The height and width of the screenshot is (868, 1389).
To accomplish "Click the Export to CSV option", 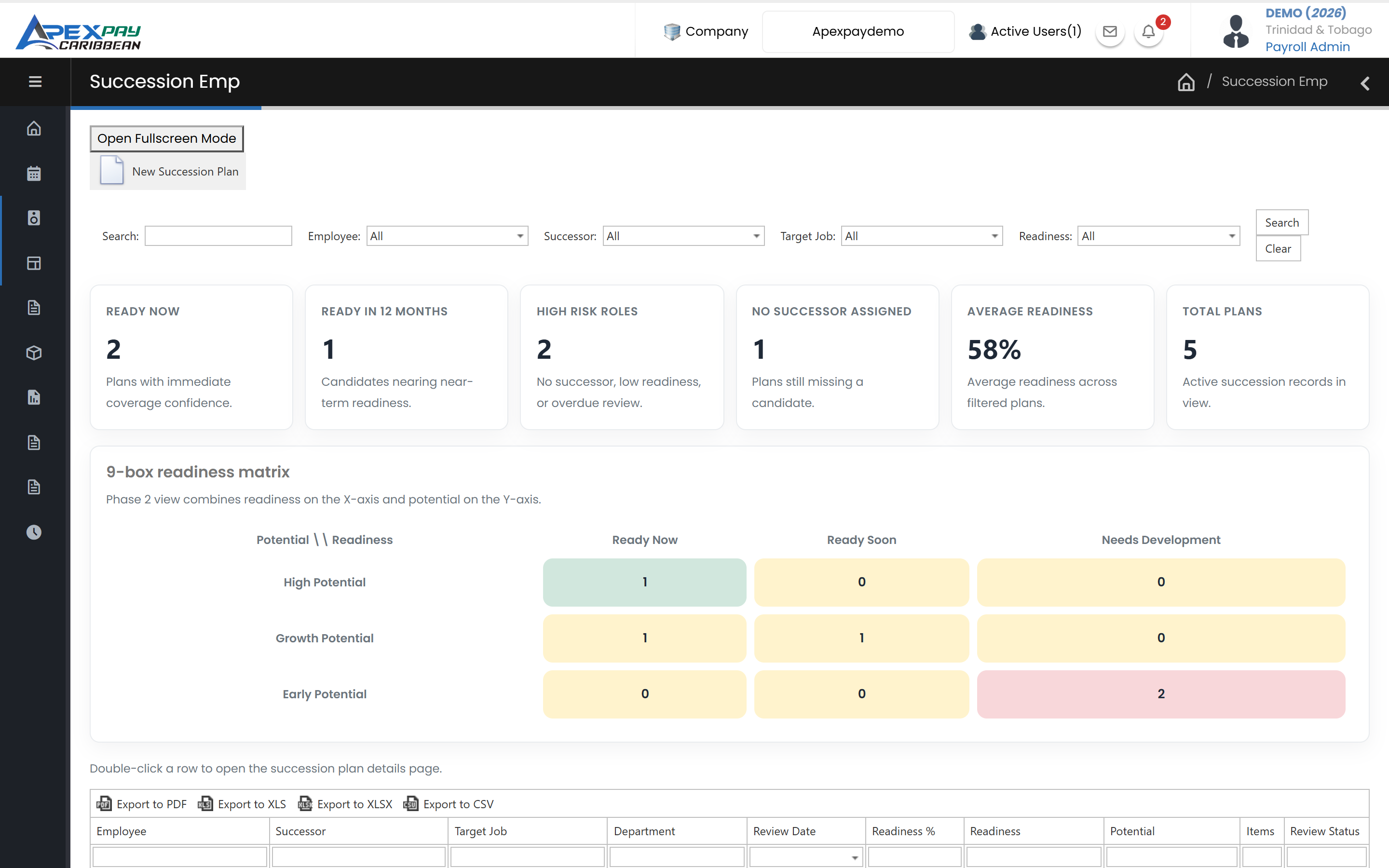I will (x=448, y=804).
